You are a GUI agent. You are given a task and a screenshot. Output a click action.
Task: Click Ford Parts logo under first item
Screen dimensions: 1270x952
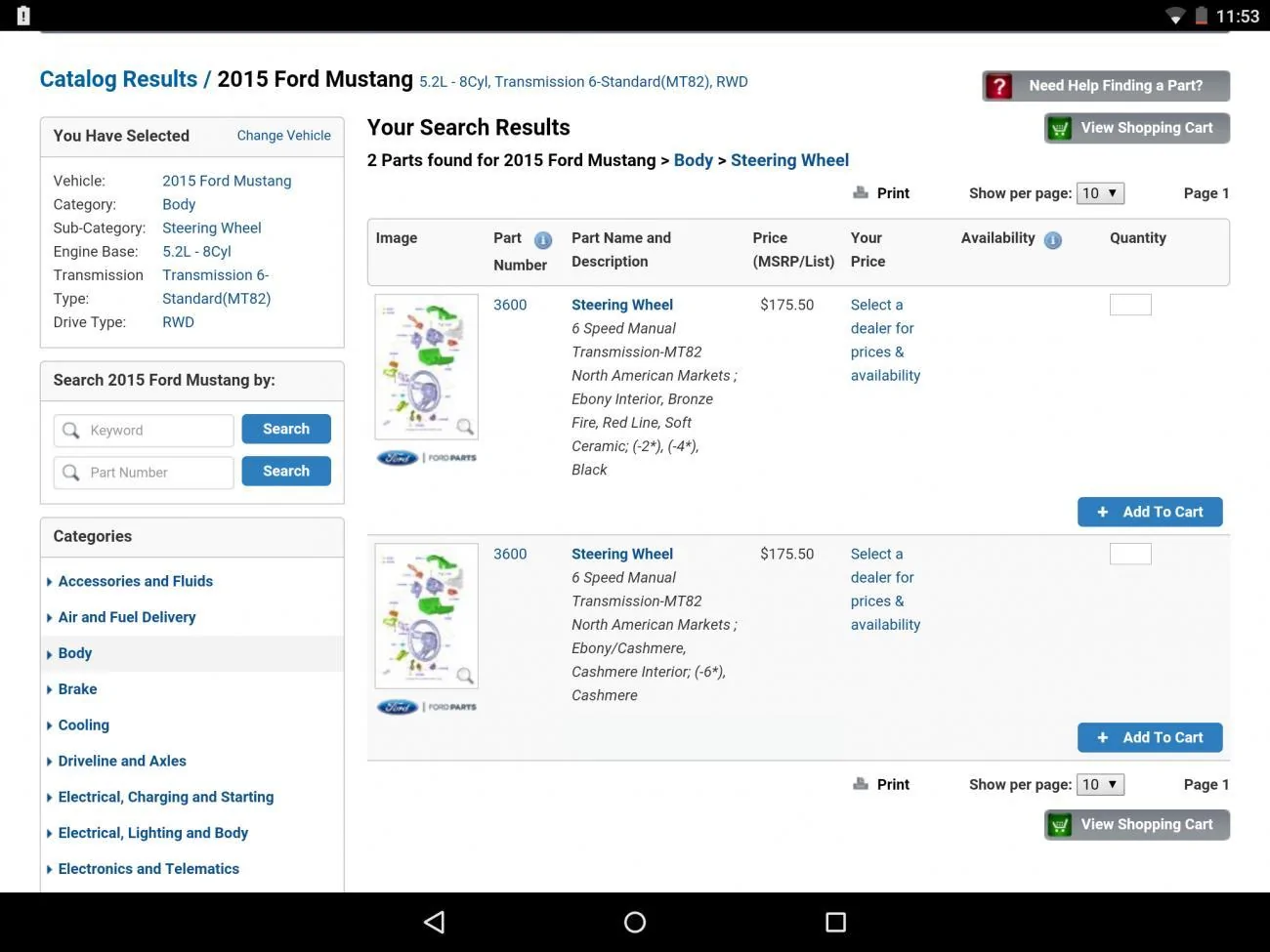coord(427,458)
